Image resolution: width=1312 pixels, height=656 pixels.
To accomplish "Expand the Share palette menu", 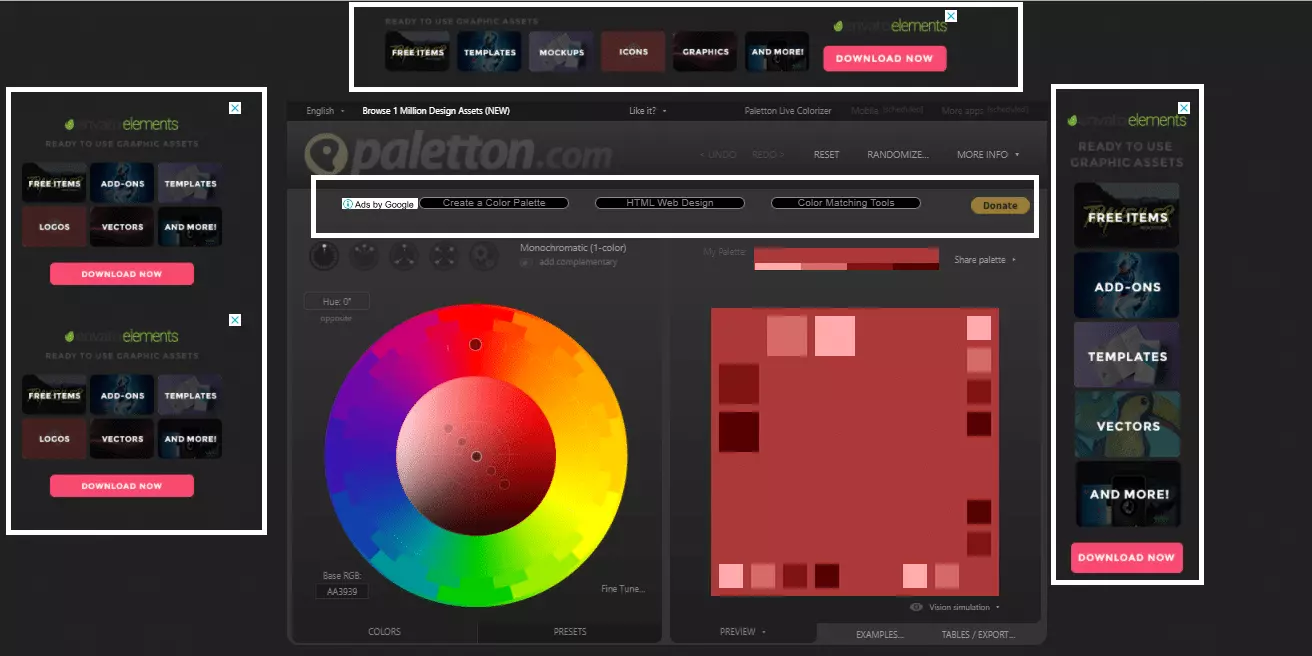I will pyautogui.click(x=984, y=260).
